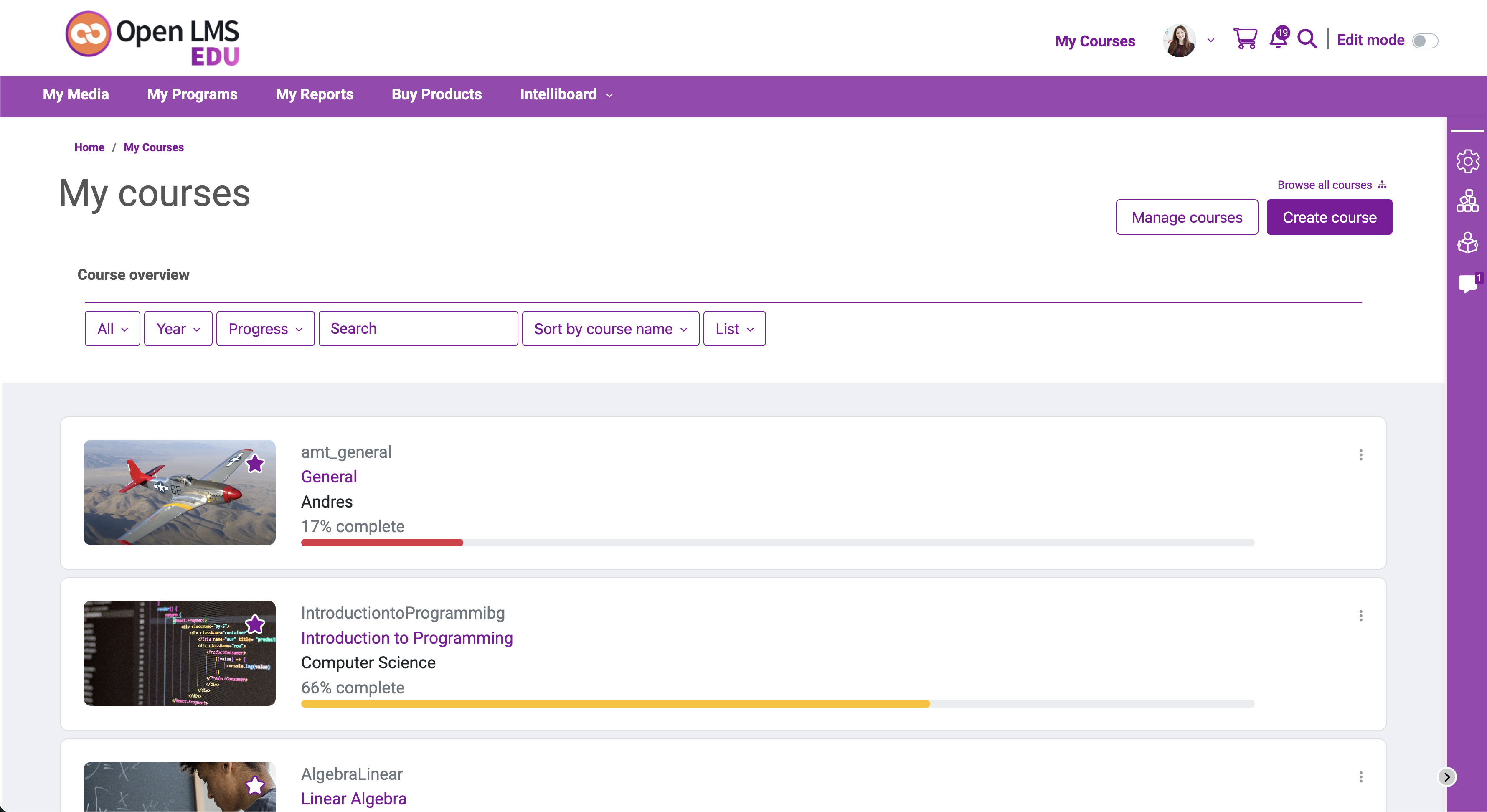Open notifications bell with badge
The width and height of the screenshot is (1487, 812).
[x=1279, y=38]
